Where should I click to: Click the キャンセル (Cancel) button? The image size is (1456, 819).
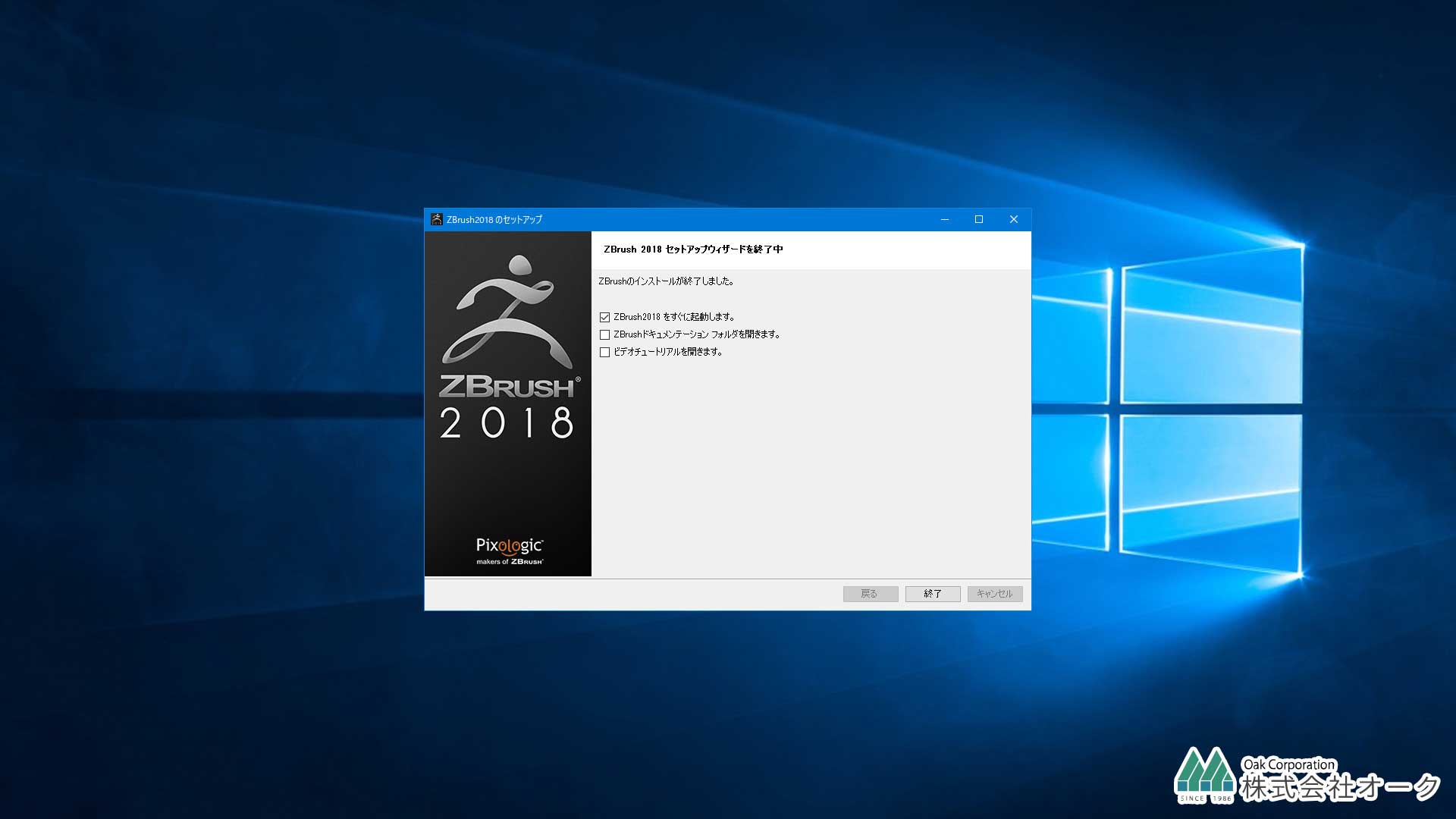point(995,594)
